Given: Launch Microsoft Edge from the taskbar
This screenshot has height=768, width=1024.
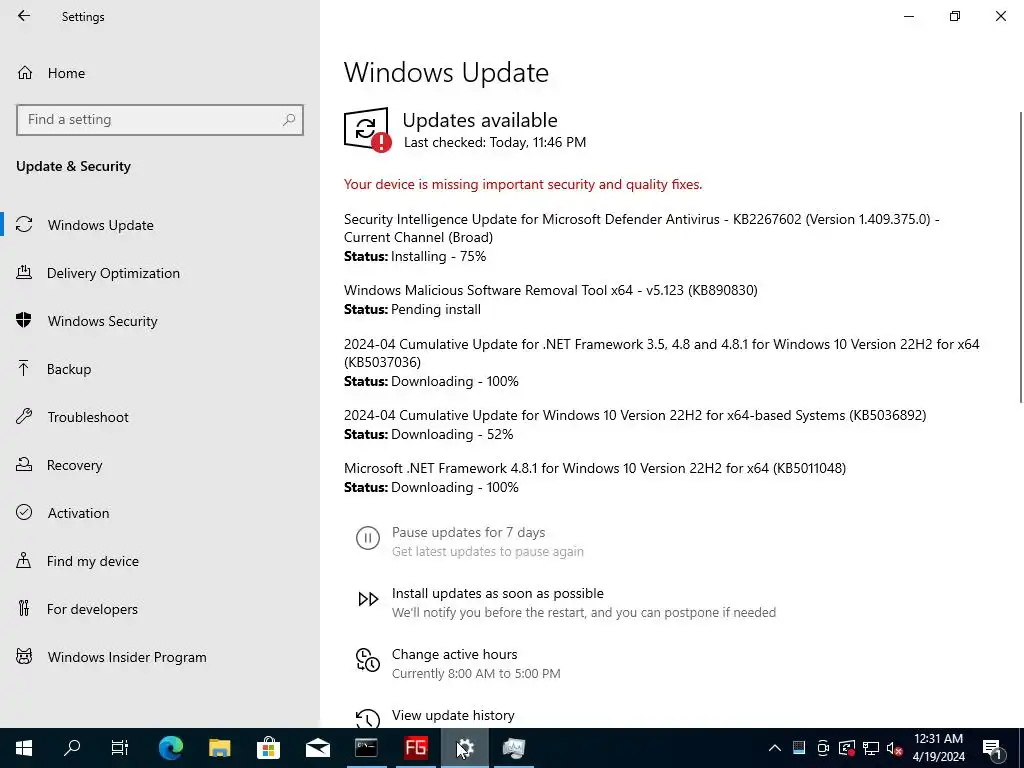Looking at the screenshot, I should point(171,748).
